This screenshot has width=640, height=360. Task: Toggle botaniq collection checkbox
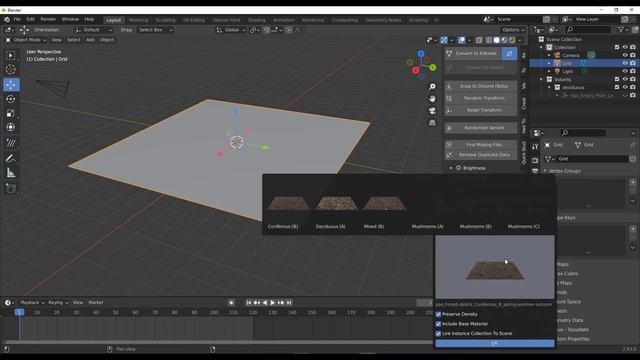click(x=617, y=79)
